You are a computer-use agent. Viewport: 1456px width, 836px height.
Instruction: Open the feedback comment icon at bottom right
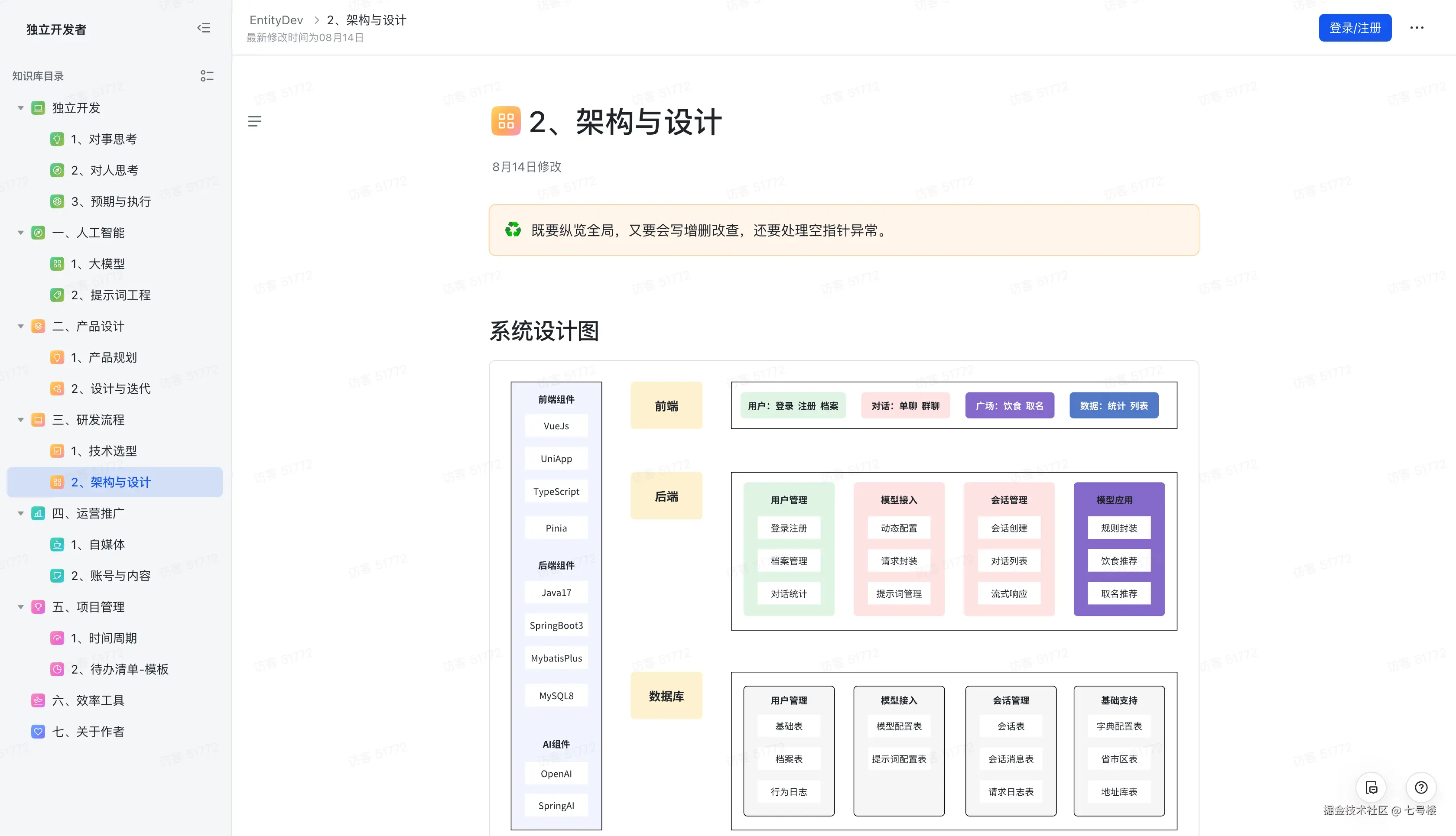[1371, 788]
